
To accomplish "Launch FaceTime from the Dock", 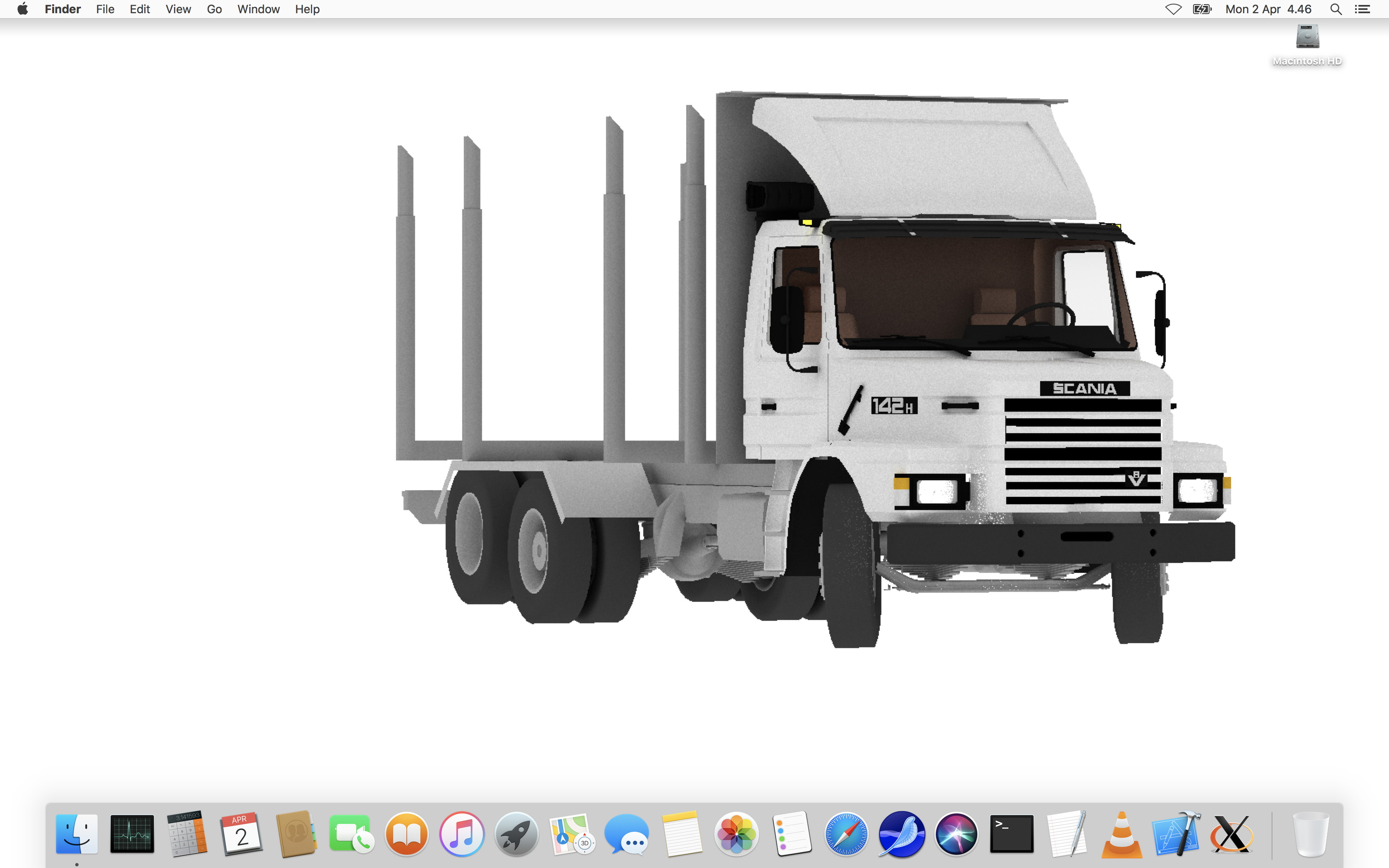I will coord(351,834).
